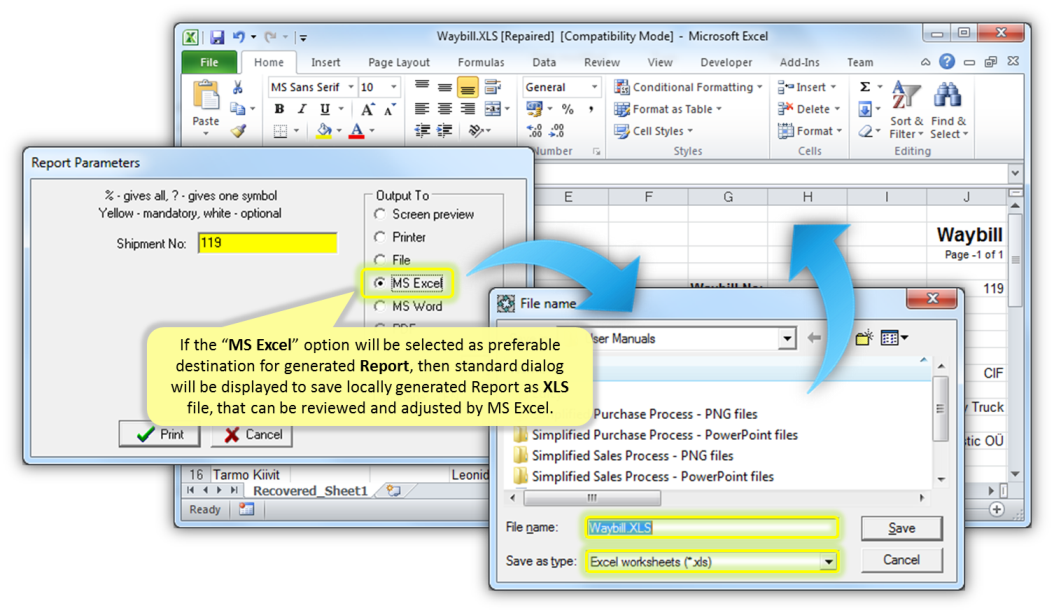The image size is (1054, 613).
Task: Expand the Cell Styles dropdown
Action: 690,131
